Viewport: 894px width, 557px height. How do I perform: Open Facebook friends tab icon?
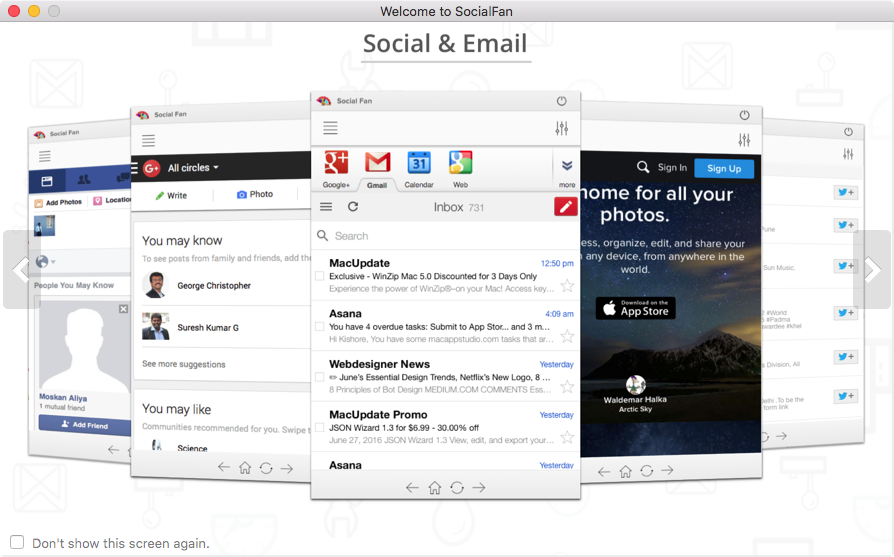(84, 179)
